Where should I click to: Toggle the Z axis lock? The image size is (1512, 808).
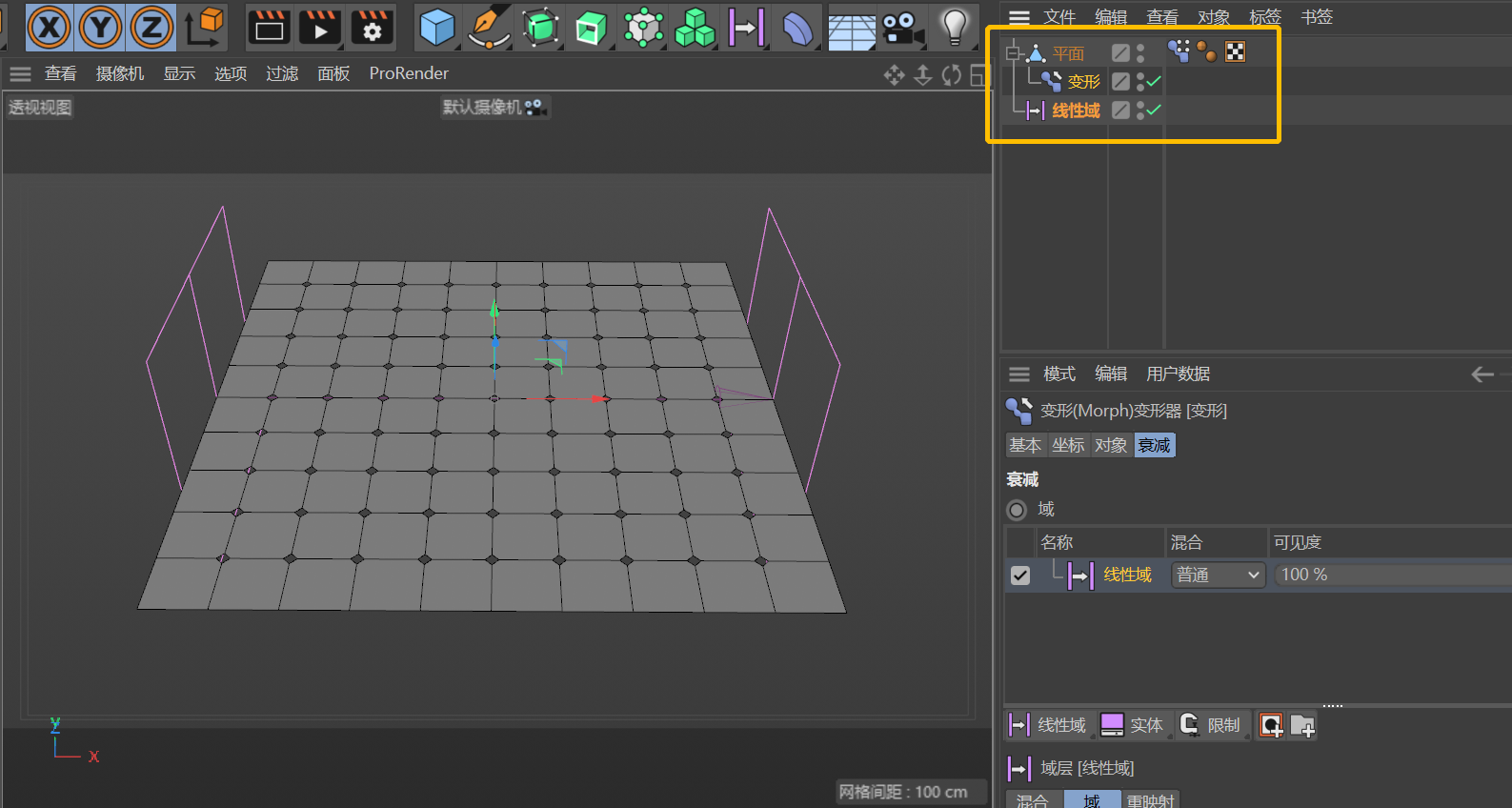click(x=151, y=28)
